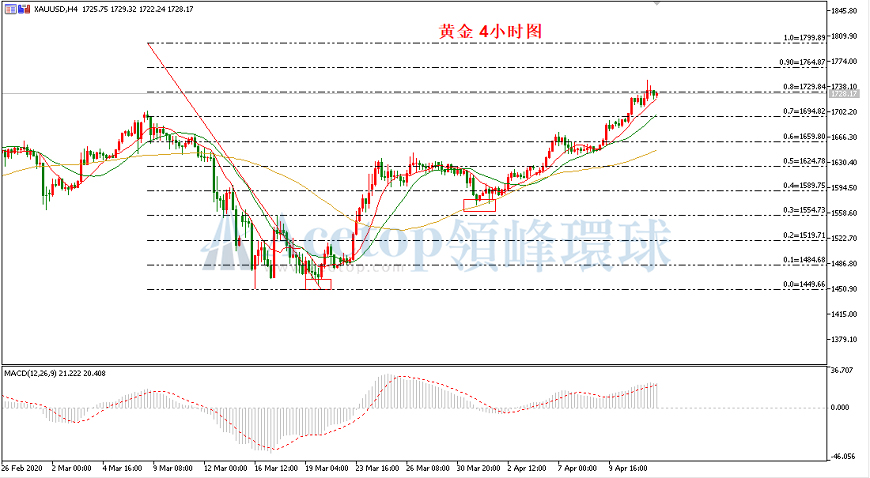The width and height of the screenshot is (870, 478).
Task: Click the time axis label 12 Mar 00:00
Action: point(225,469)
